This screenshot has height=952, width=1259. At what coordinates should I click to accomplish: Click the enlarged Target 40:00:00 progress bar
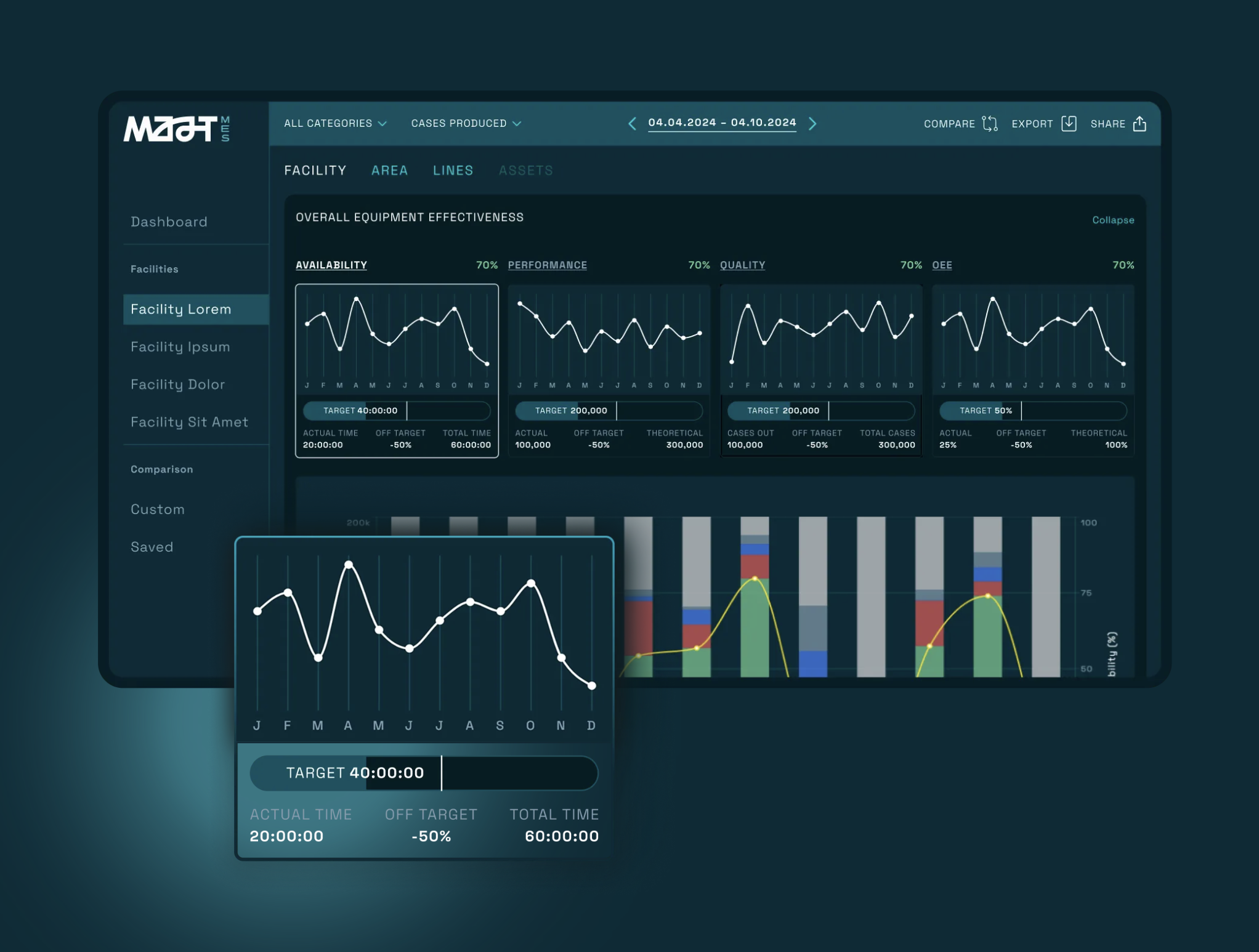(x=424, y=773)
